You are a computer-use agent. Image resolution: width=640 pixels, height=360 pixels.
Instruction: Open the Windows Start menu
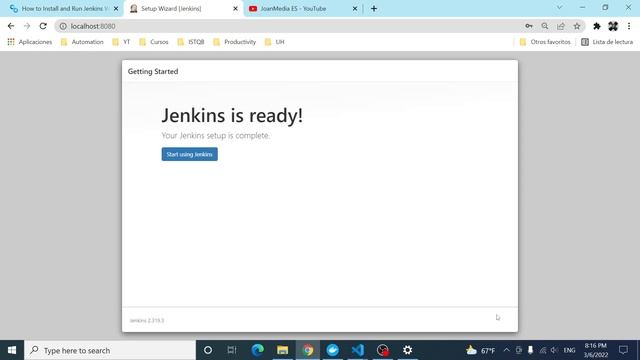pyautogui.click(x=12, y=350)
